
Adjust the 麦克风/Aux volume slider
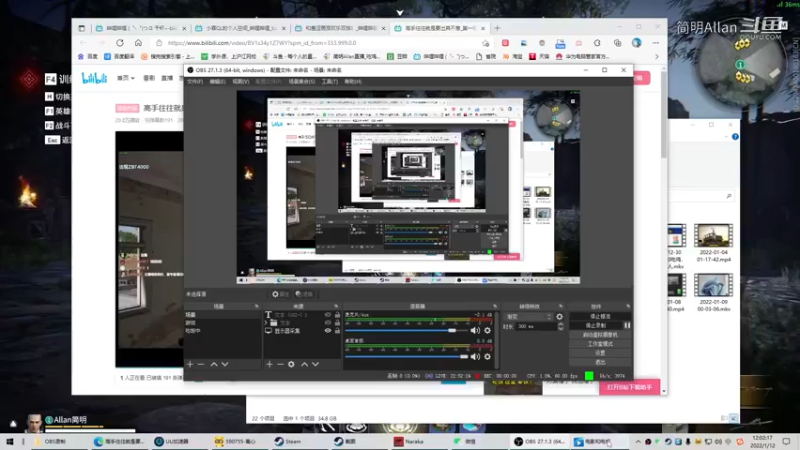[x=407, y=331]
